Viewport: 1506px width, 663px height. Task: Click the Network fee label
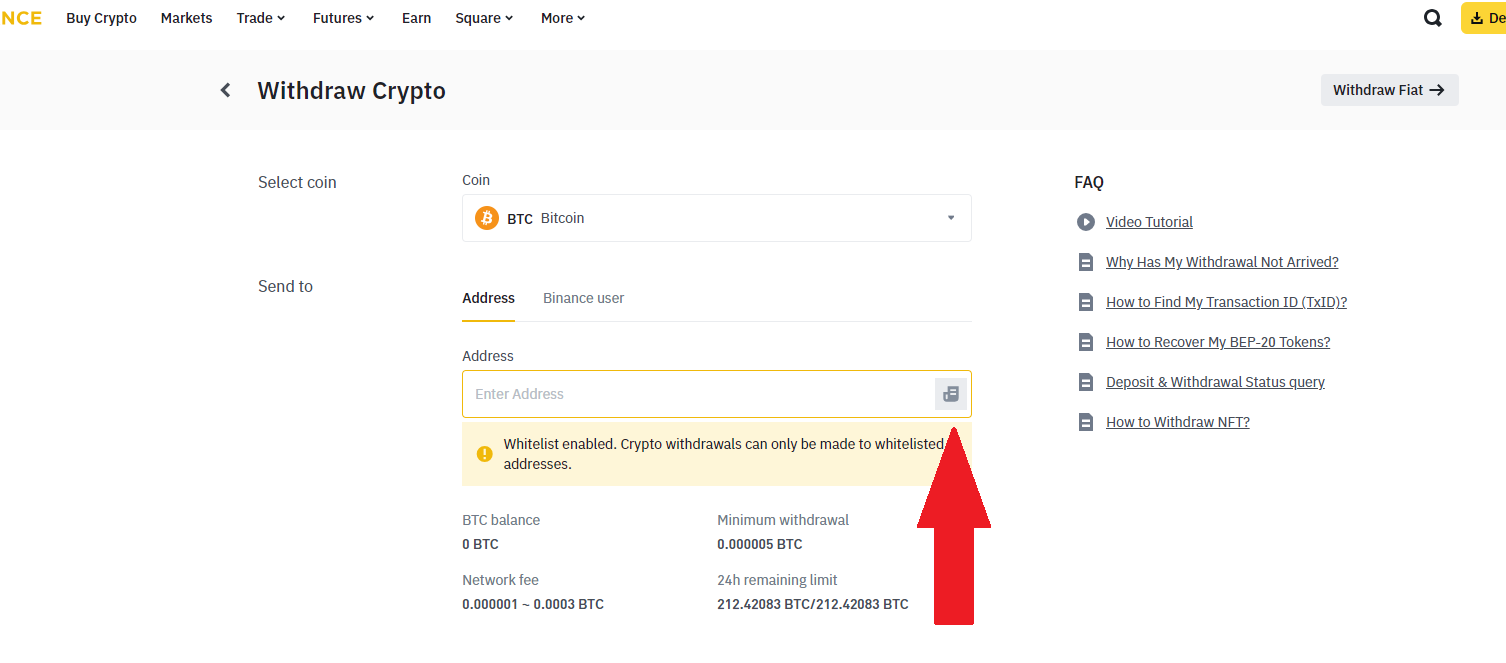(x=500, y=580)
